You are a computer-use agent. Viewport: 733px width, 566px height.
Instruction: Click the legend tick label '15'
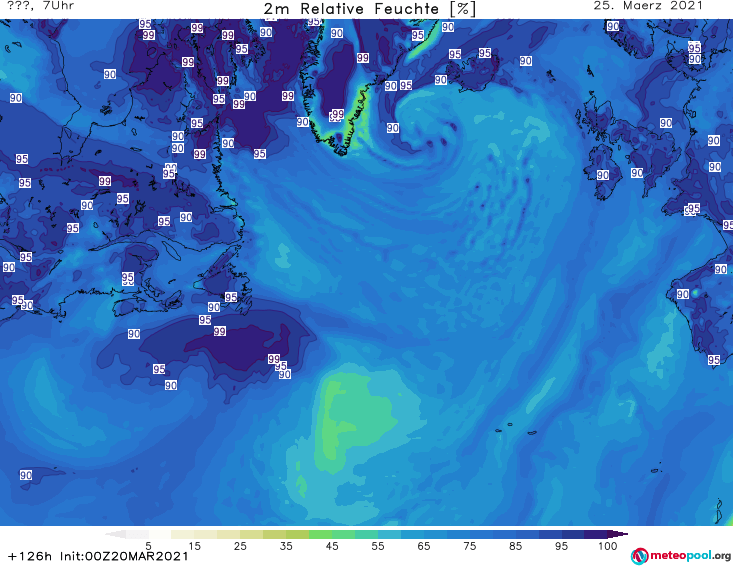point(194,545)
